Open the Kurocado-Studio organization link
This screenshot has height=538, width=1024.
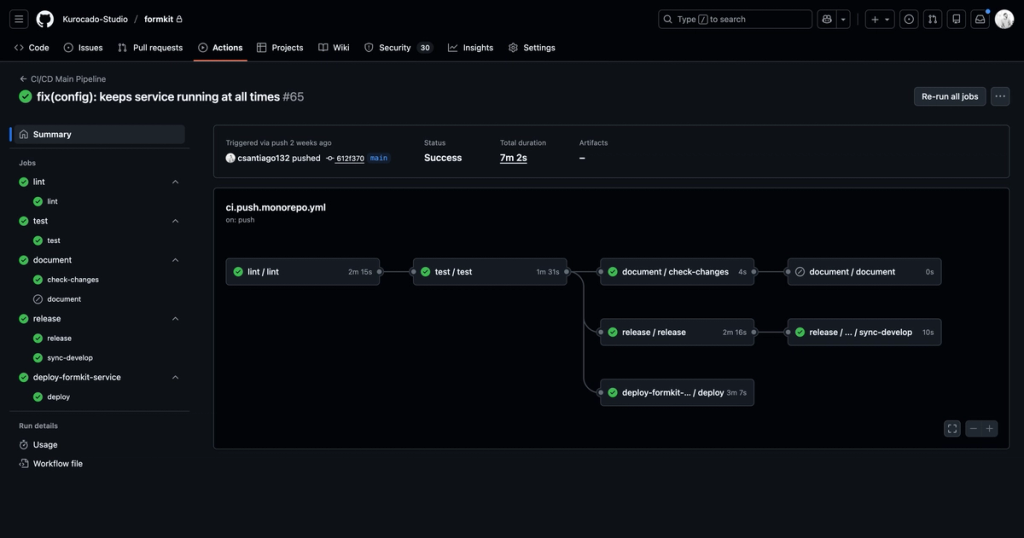coord(95,19)
